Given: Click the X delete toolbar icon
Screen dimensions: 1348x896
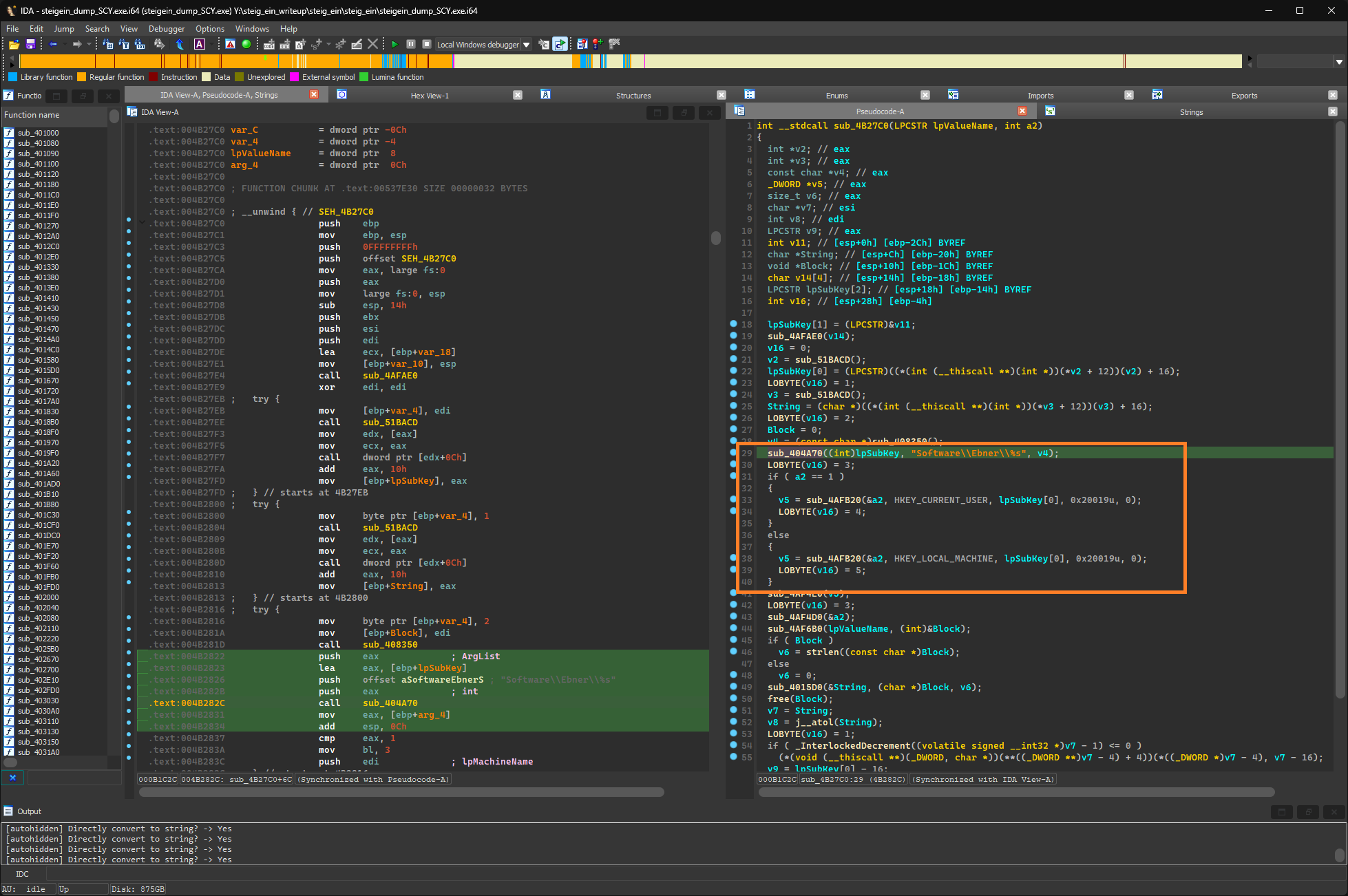Looking at the screenshot, I should pyautogui.click(x=372, y=44).
